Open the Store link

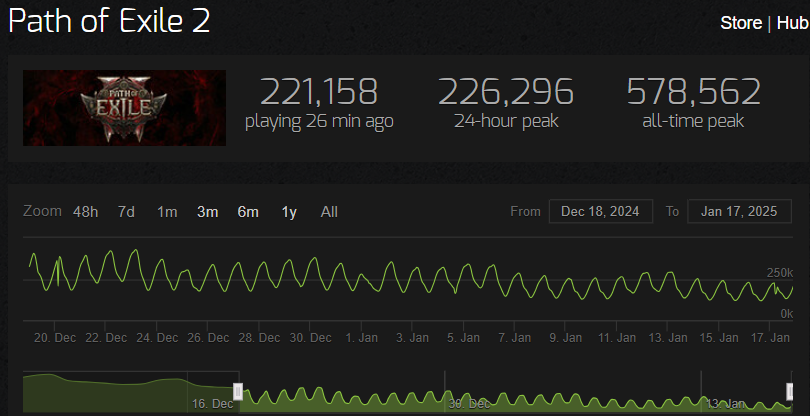pyautogui.click(x=741, y=22)
